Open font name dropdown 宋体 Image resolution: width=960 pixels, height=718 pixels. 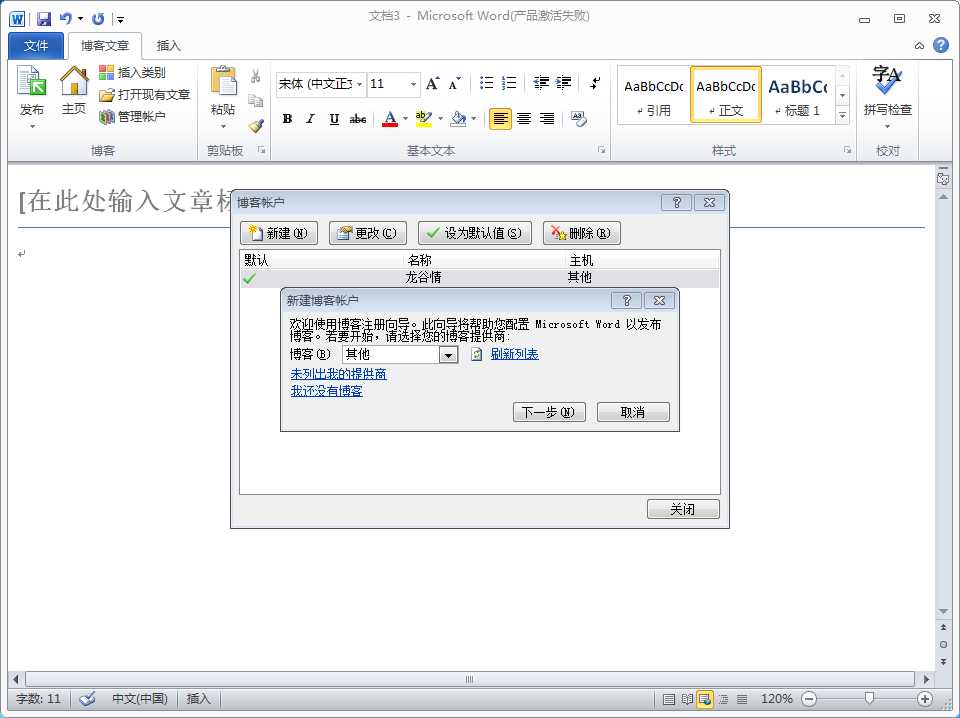click(359, 84)
